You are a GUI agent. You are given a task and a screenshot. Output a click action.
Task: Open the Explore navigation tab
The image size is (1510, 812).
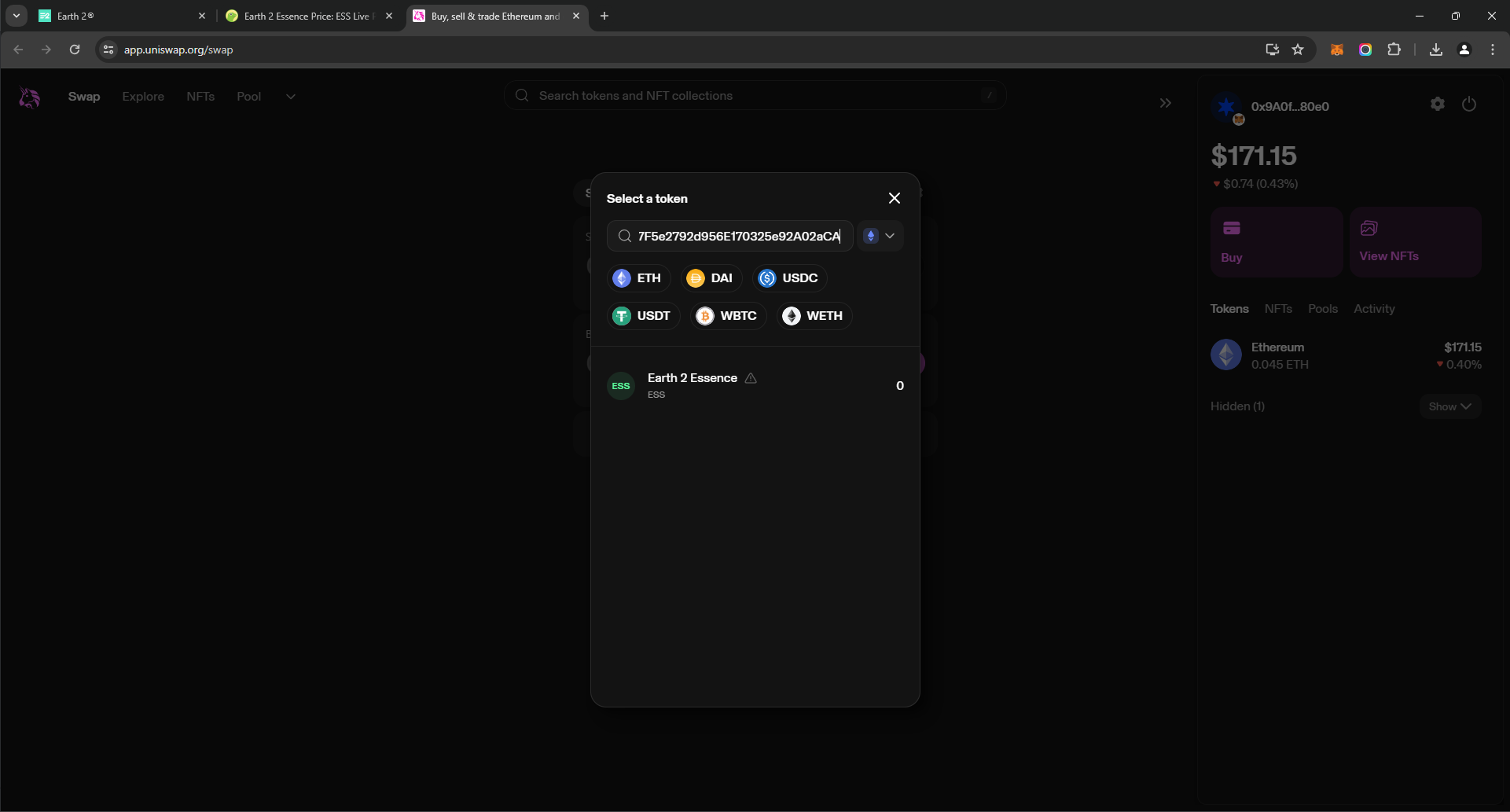[143, 97]
